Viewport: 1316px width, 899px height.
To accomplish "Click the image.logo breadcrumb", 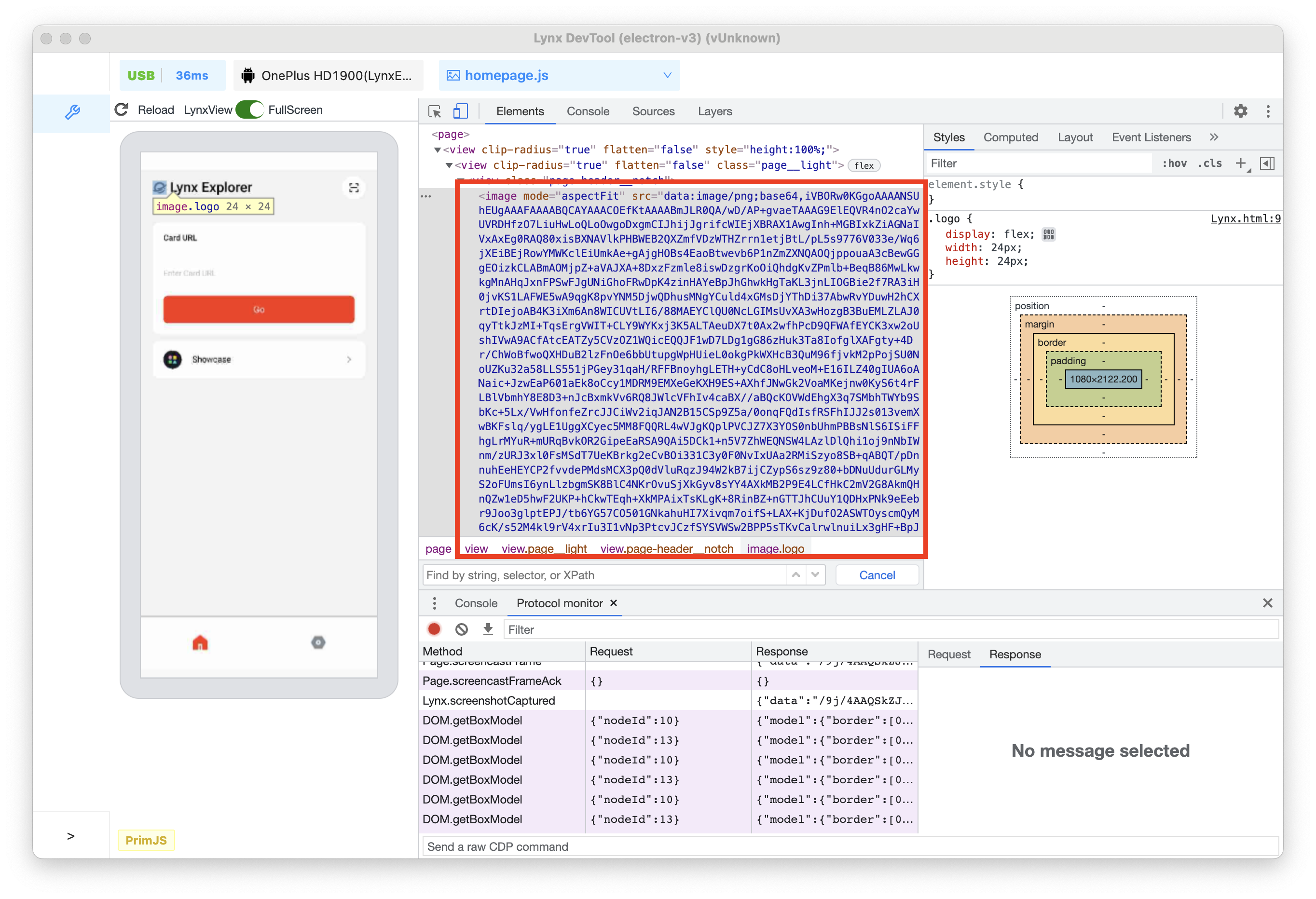I will click(x=775, y=548).
